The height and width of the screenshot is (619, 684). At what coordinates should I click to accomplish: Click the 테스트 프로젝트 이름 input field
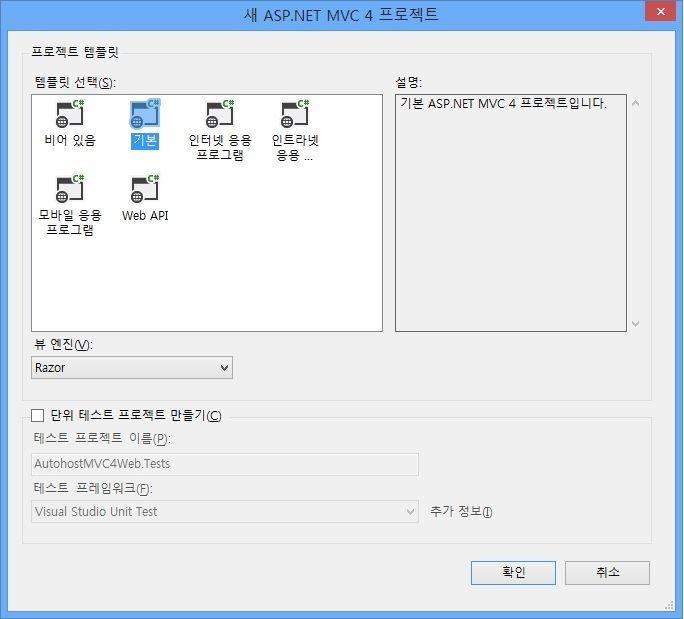click(x=225, y=464)
